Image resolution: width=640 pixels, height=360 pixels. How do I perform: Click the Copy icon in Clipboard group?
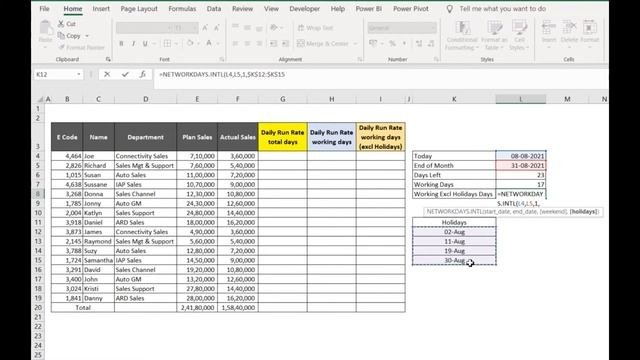[61, 36]
